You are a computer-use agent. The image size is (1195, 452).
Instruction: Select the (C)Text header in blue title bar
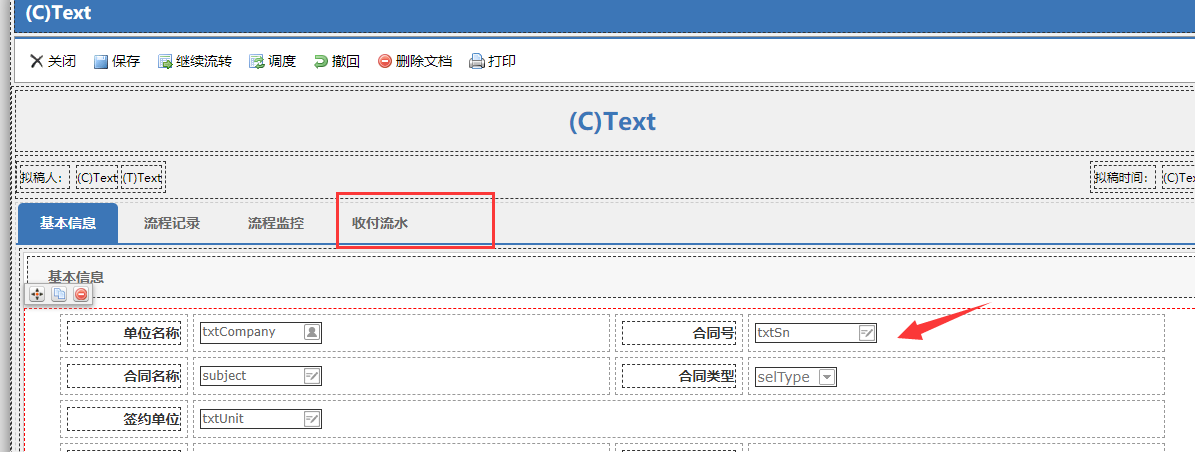(x=58, y=14)
